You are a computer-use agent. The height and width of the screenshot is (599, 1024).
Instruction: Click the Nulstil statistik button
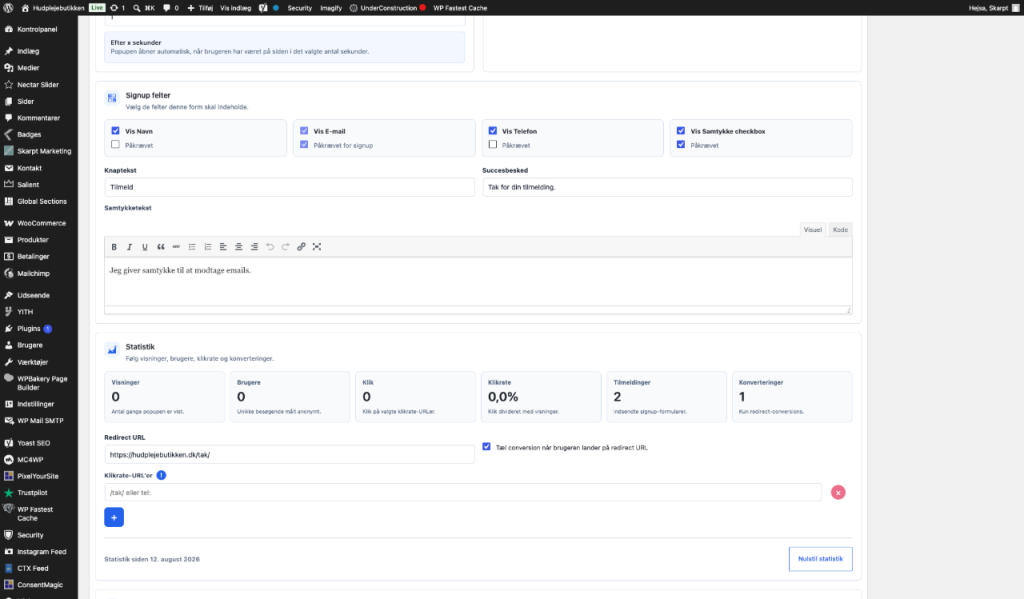(820, 559)
